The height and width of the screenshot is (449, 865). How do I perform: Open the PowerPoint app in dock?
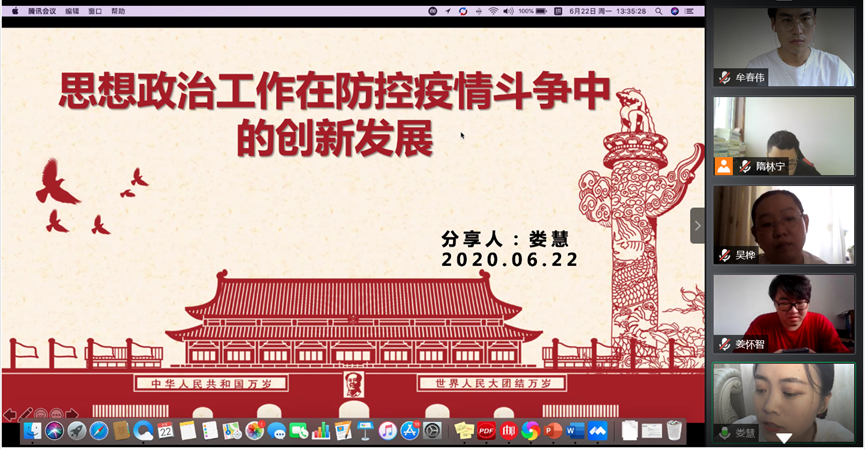point(553,431)
